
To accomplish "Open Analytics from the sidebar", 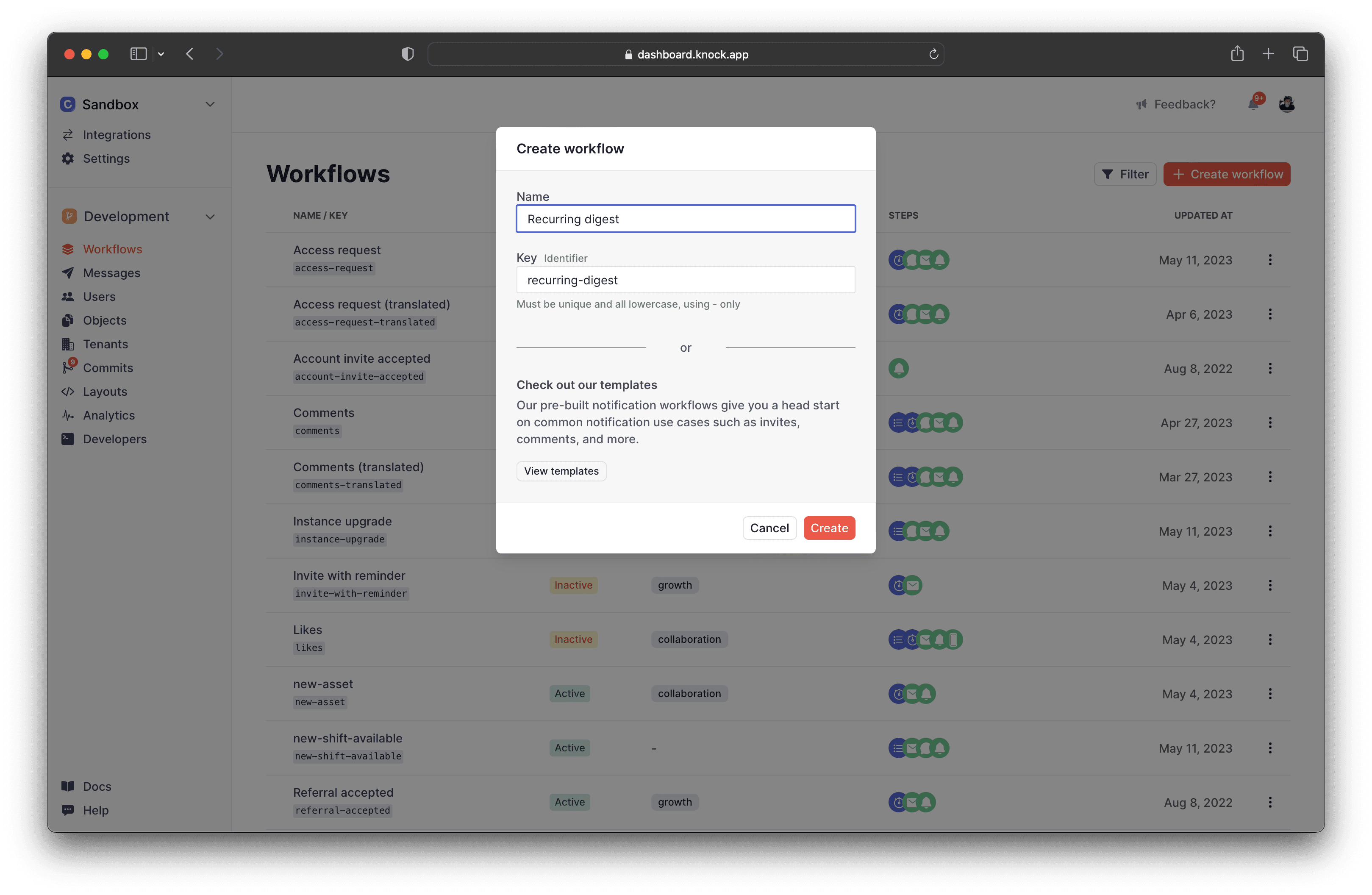I will (x=108, y=414).
